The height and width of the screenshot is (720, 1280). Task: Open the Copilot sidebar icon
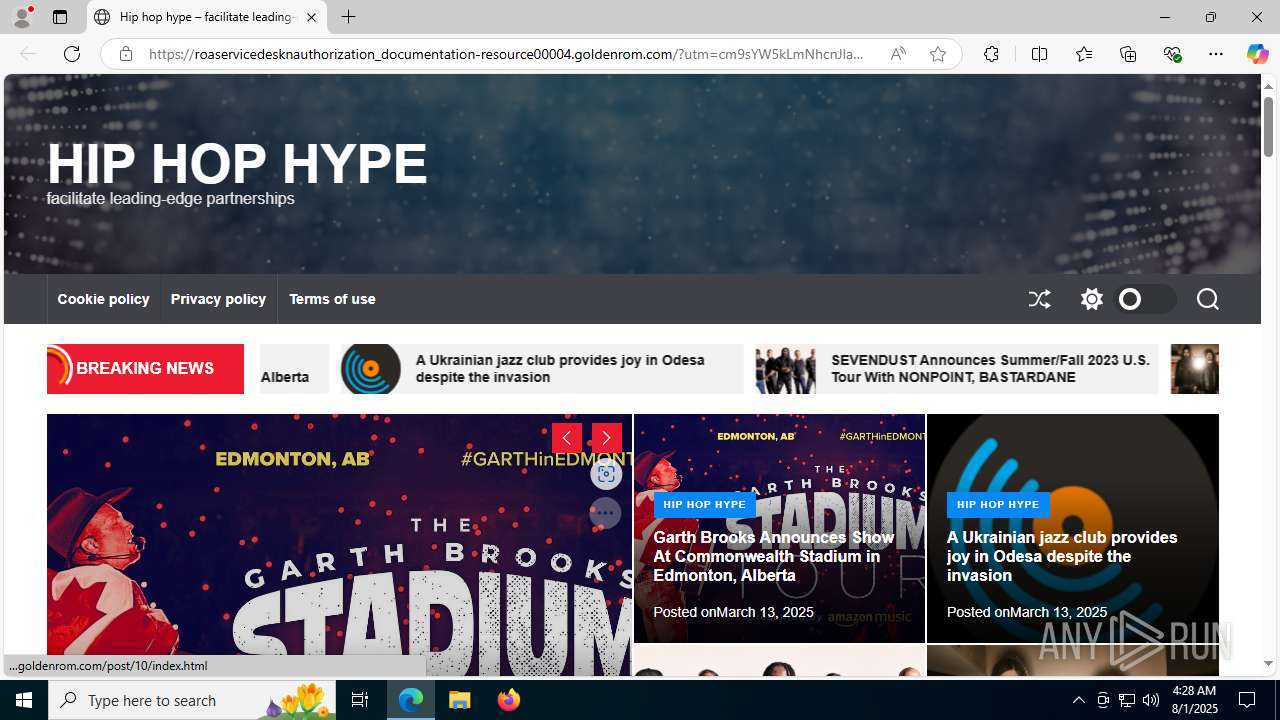(x=1257, y=54)
